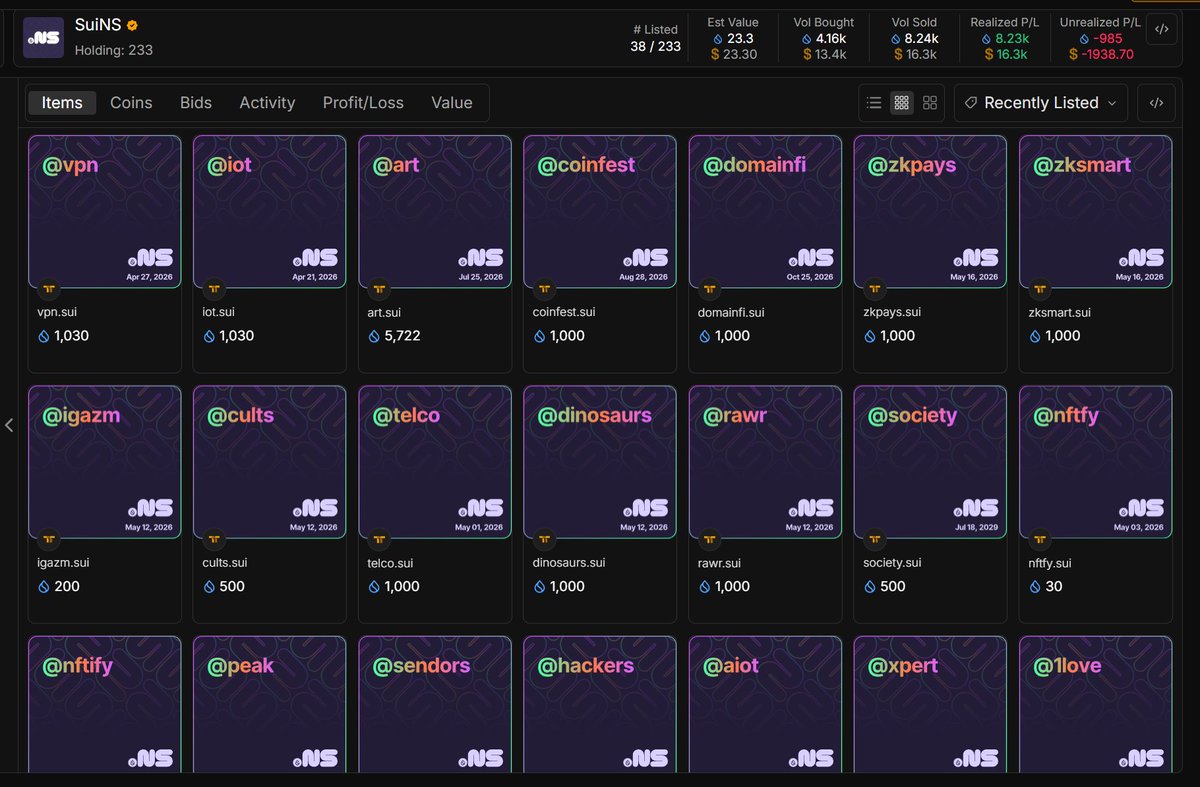Switch to large grid view layout

930,102
